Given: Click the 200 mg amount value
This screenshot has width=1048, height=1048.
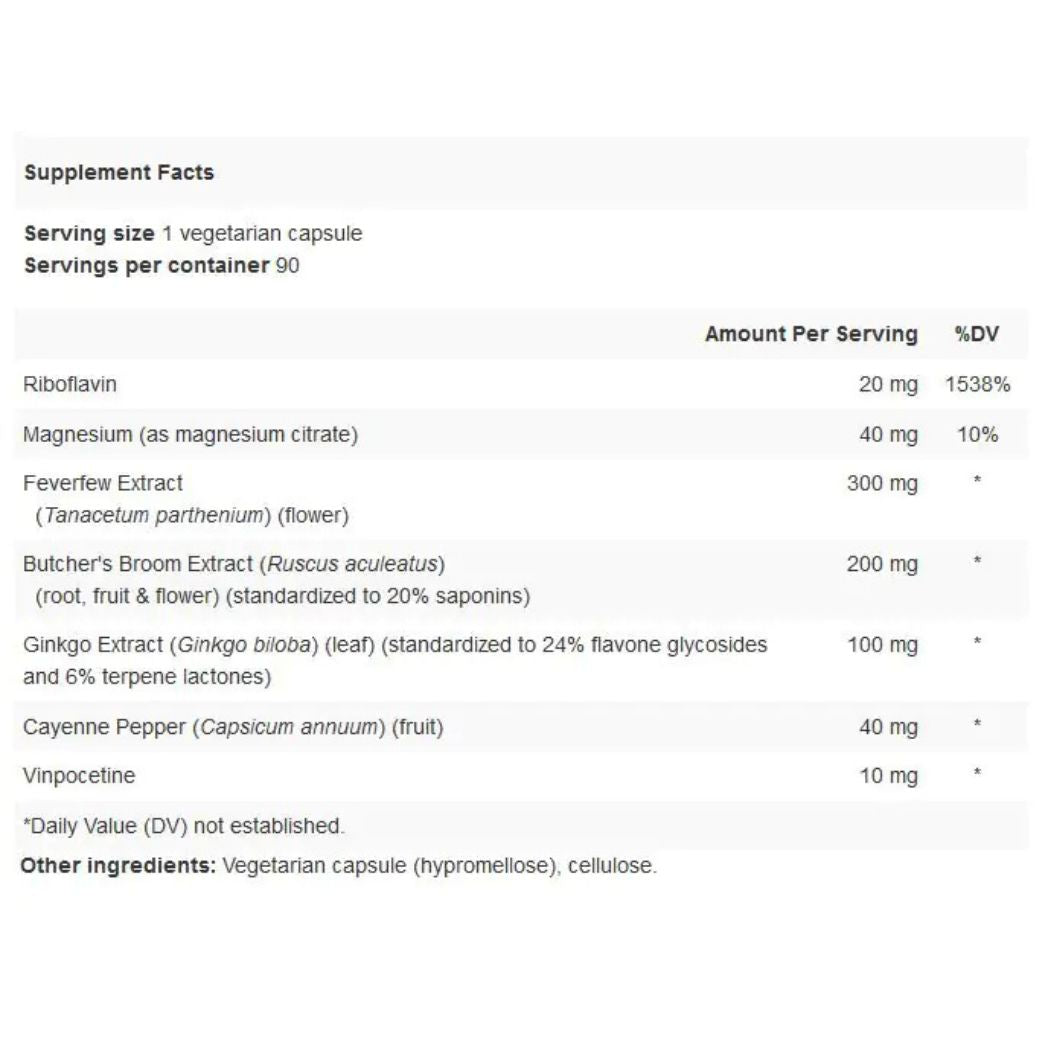Looking at the screenshot, I should pyautogui.click(x=882, y=565).
